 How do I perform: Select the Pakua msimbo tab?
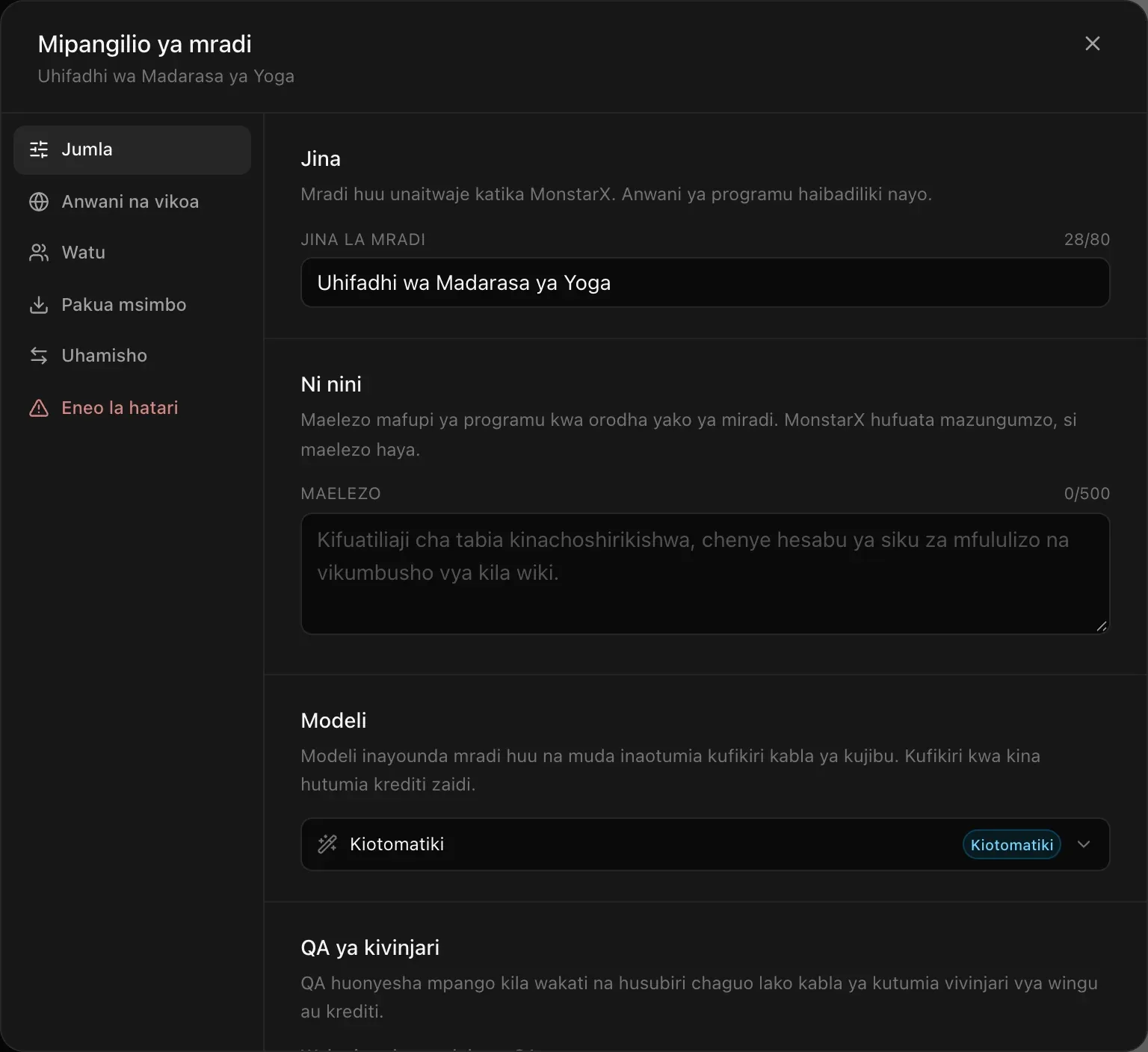pos(132,305)
